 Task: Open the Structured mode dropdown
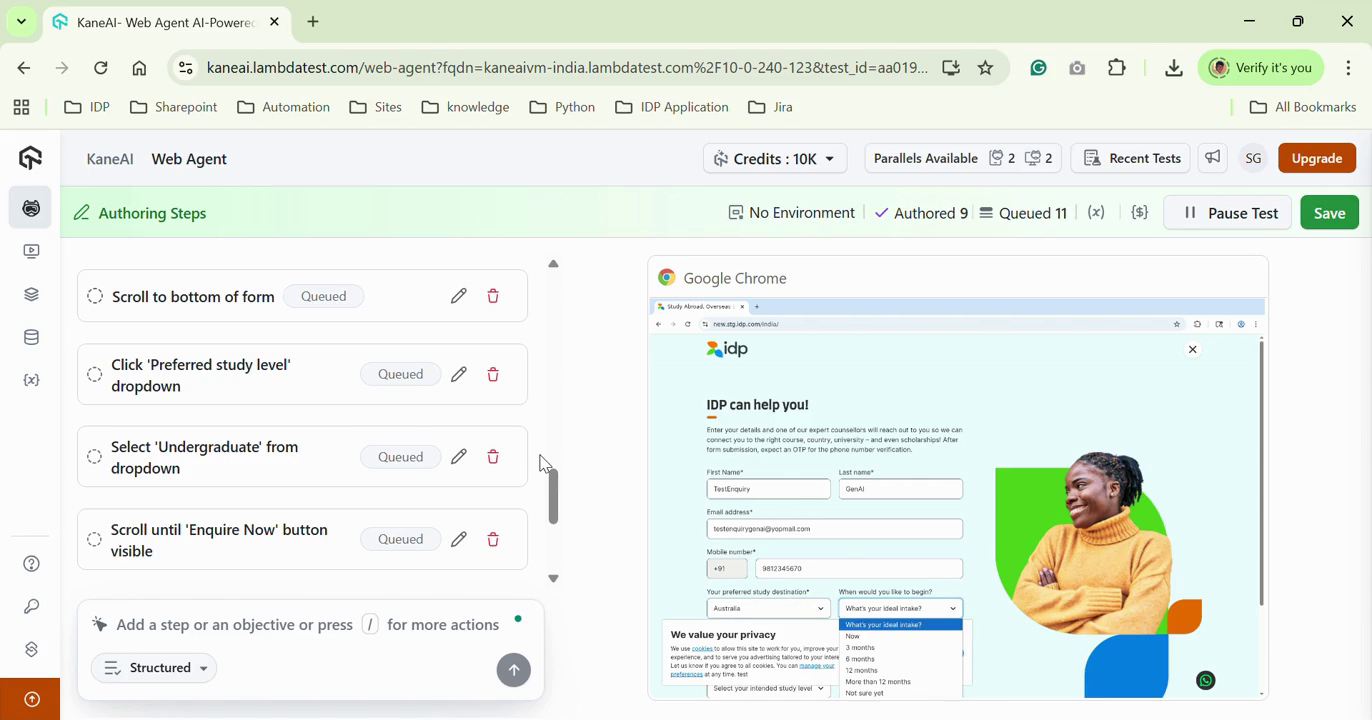pyautogui.click(x=155, y=668)
